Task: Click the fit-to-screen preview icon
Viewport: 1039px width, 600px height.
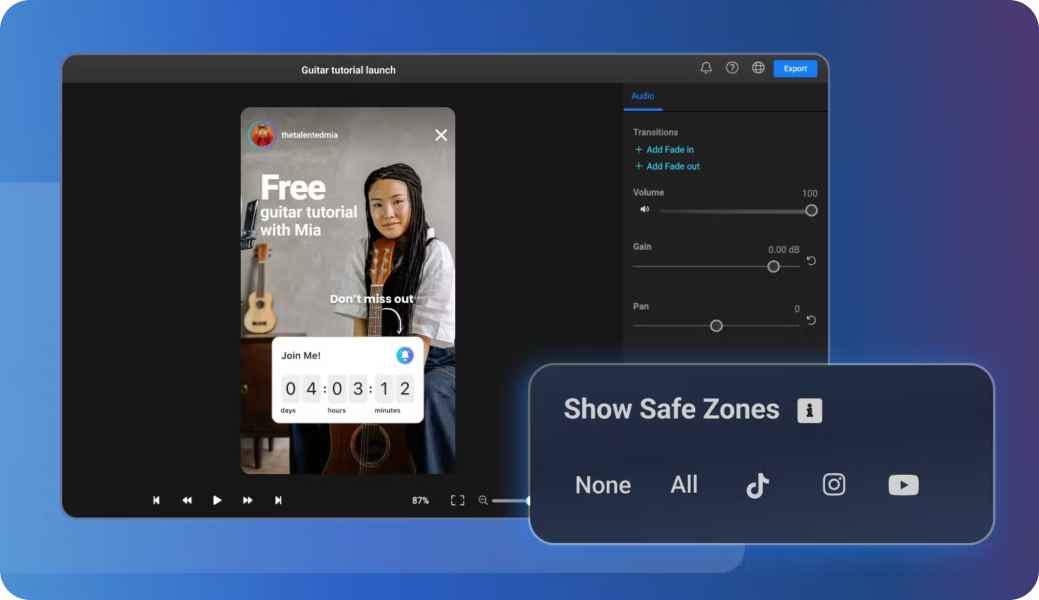Action: coord(457,500)
